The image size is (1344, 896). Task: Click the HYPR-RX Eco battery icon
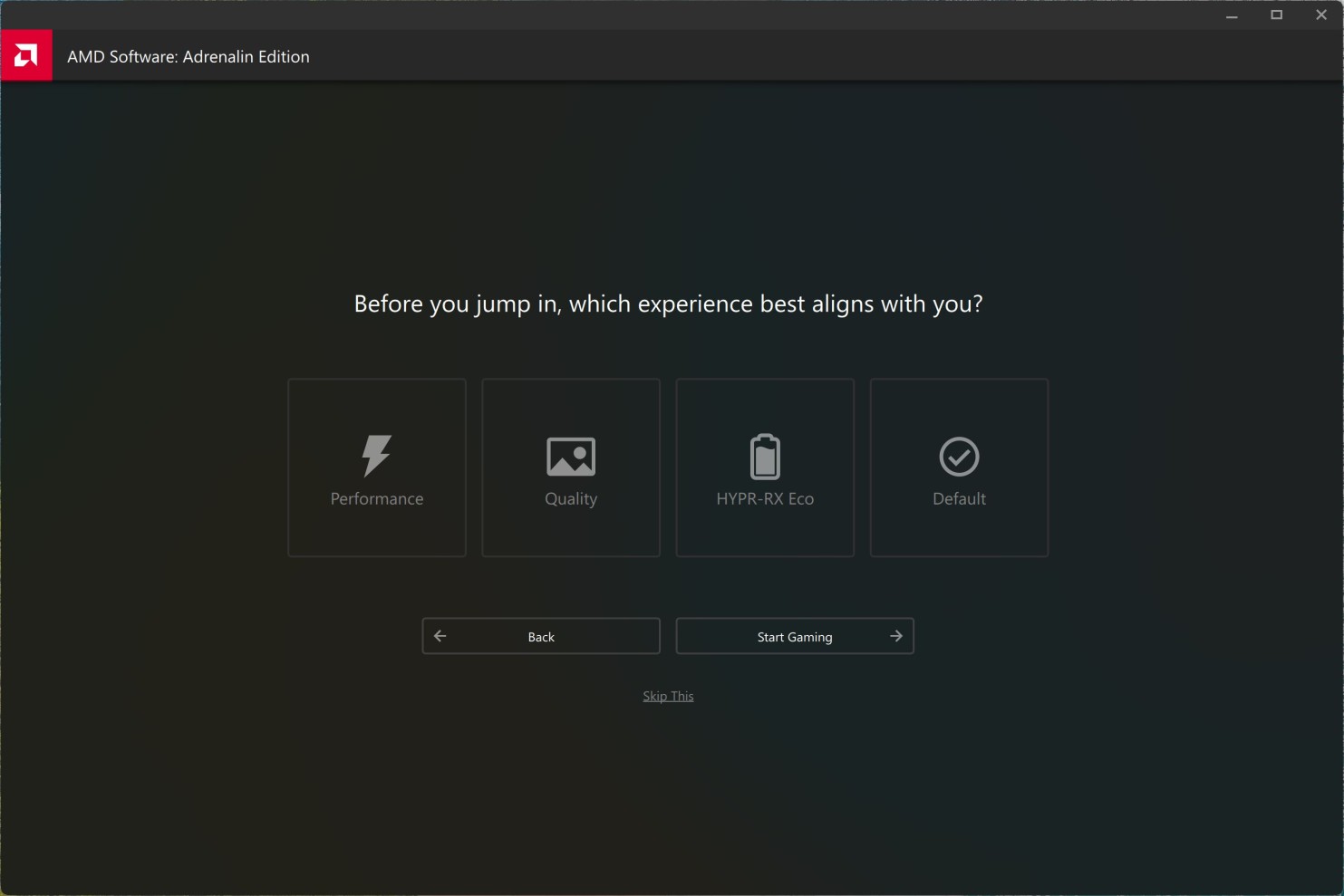coord(764,456)
